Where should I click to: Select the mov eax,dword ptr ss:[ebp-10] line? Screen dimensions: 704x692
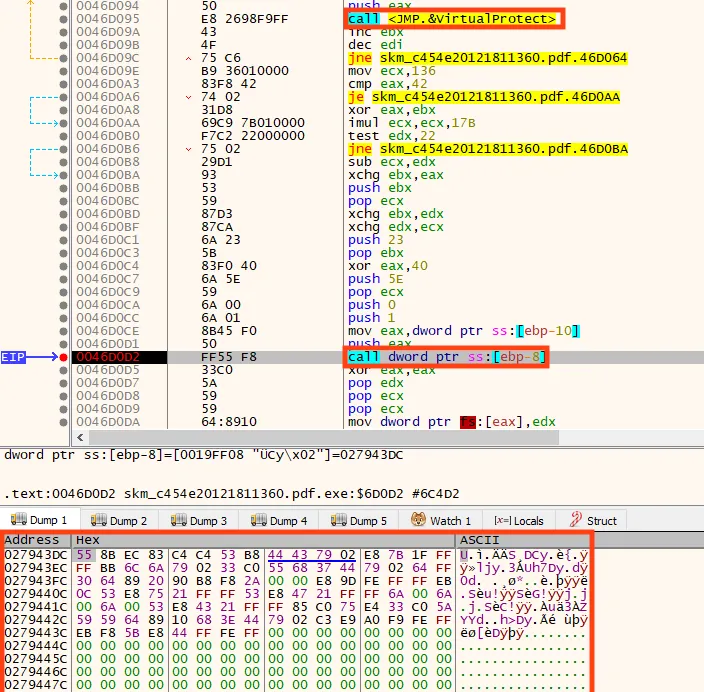[x=464, y=331]
